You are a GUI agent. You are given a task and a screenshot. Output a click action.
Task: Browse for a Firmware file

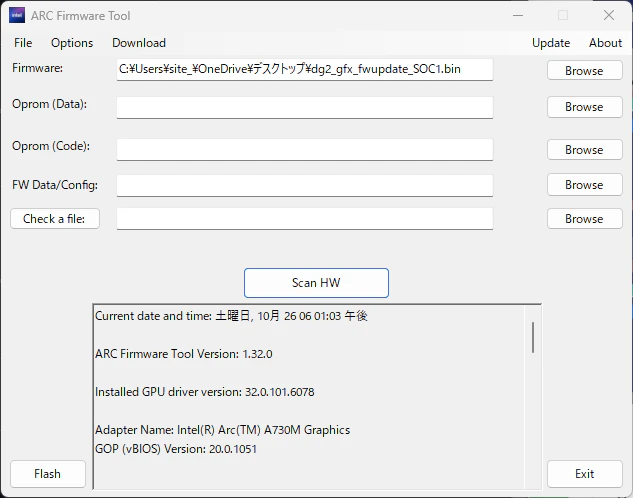[585, 71]
